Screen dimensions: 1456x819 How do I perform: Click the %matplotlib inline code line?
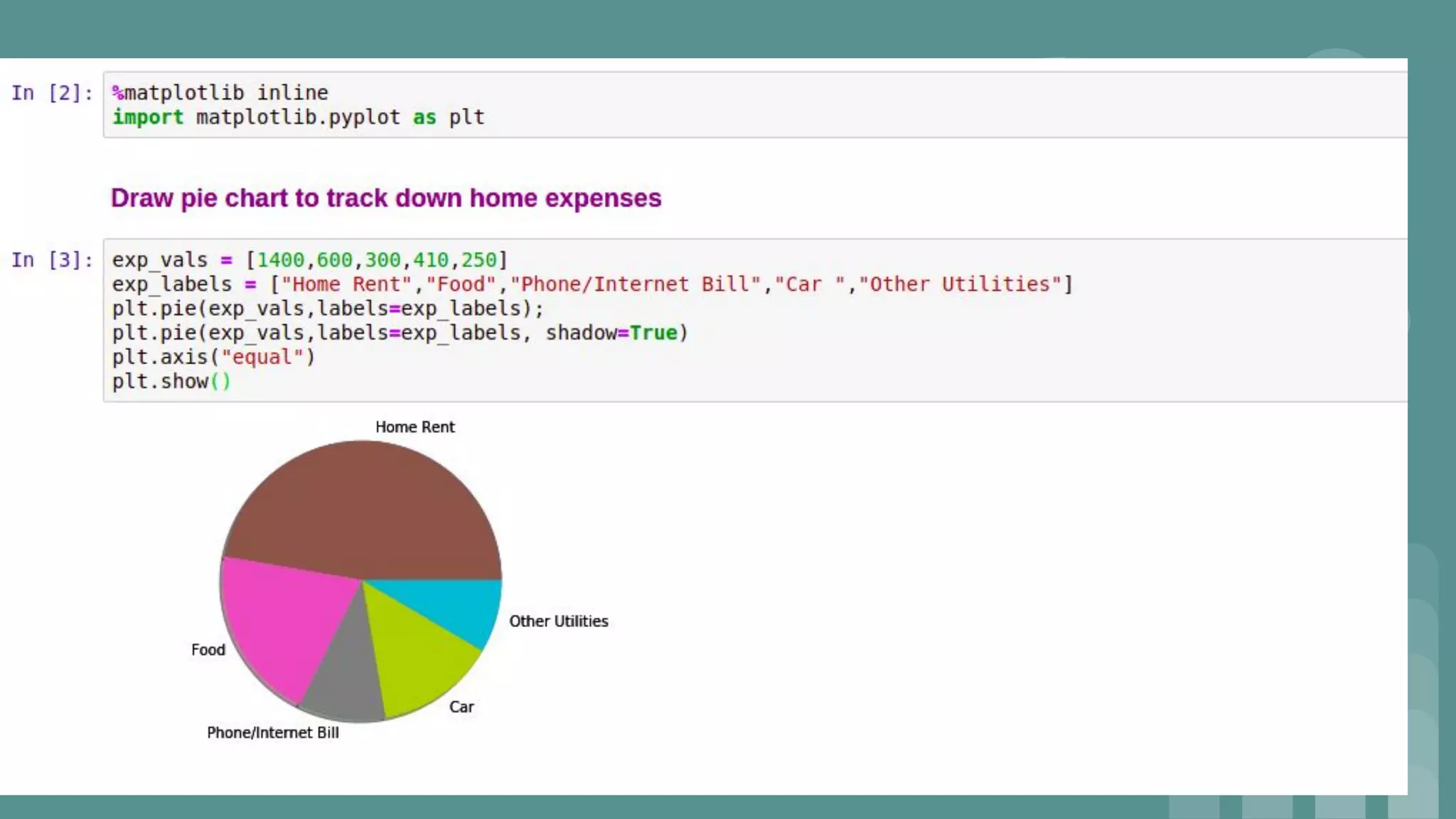tap(220, 93)
